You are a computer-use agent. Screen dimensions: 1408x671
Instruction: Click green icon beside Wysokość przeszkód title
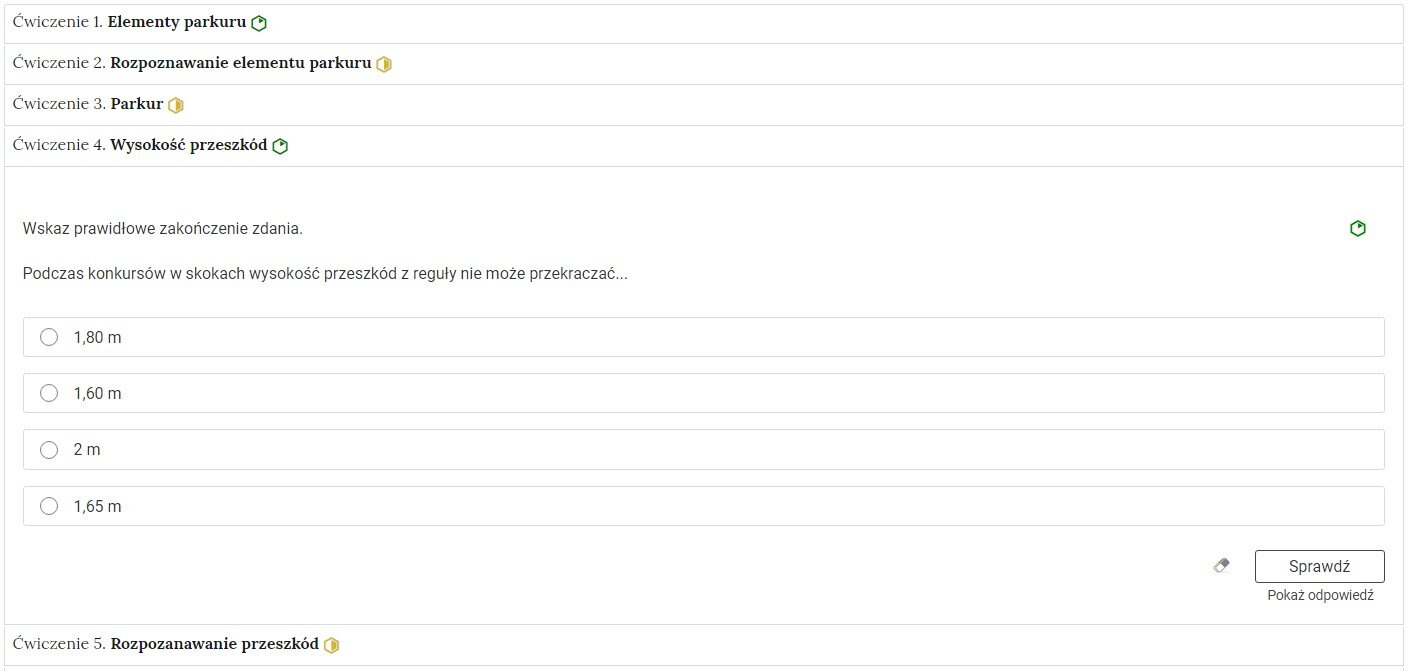tap(280, 146)
